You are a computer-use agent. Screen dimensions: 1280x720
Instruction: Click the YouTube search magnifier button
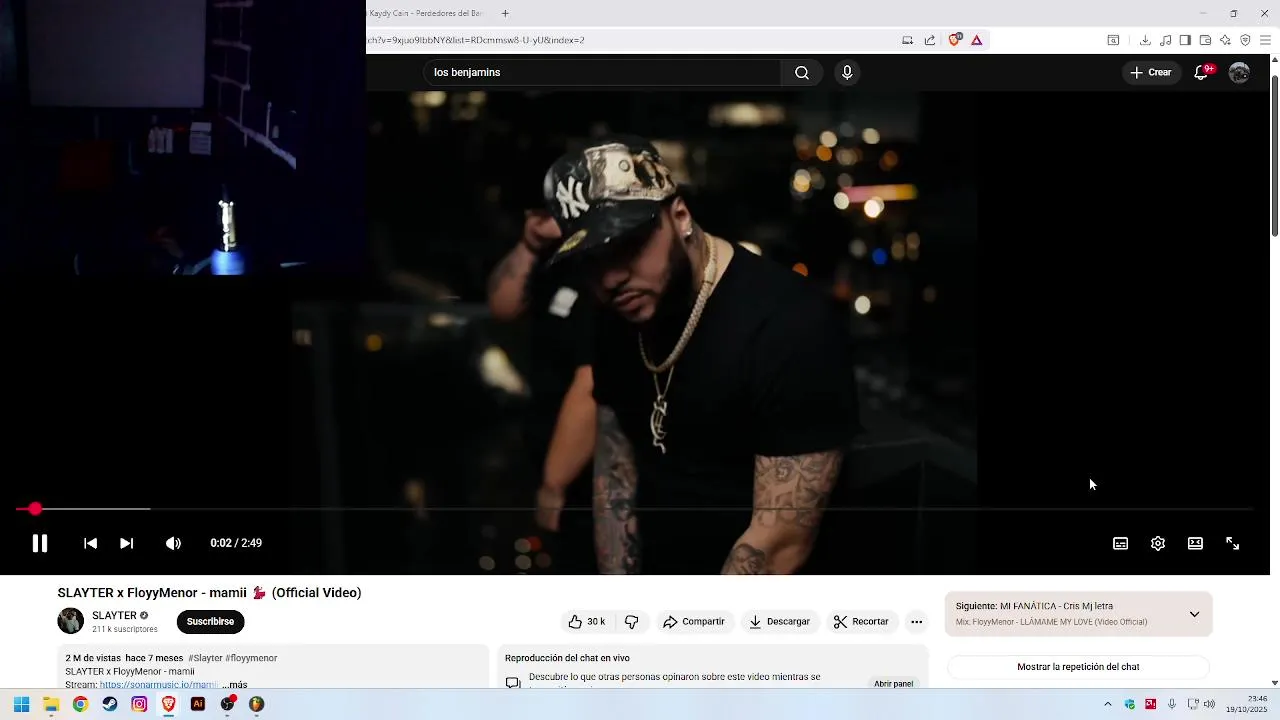pos(801,72)
